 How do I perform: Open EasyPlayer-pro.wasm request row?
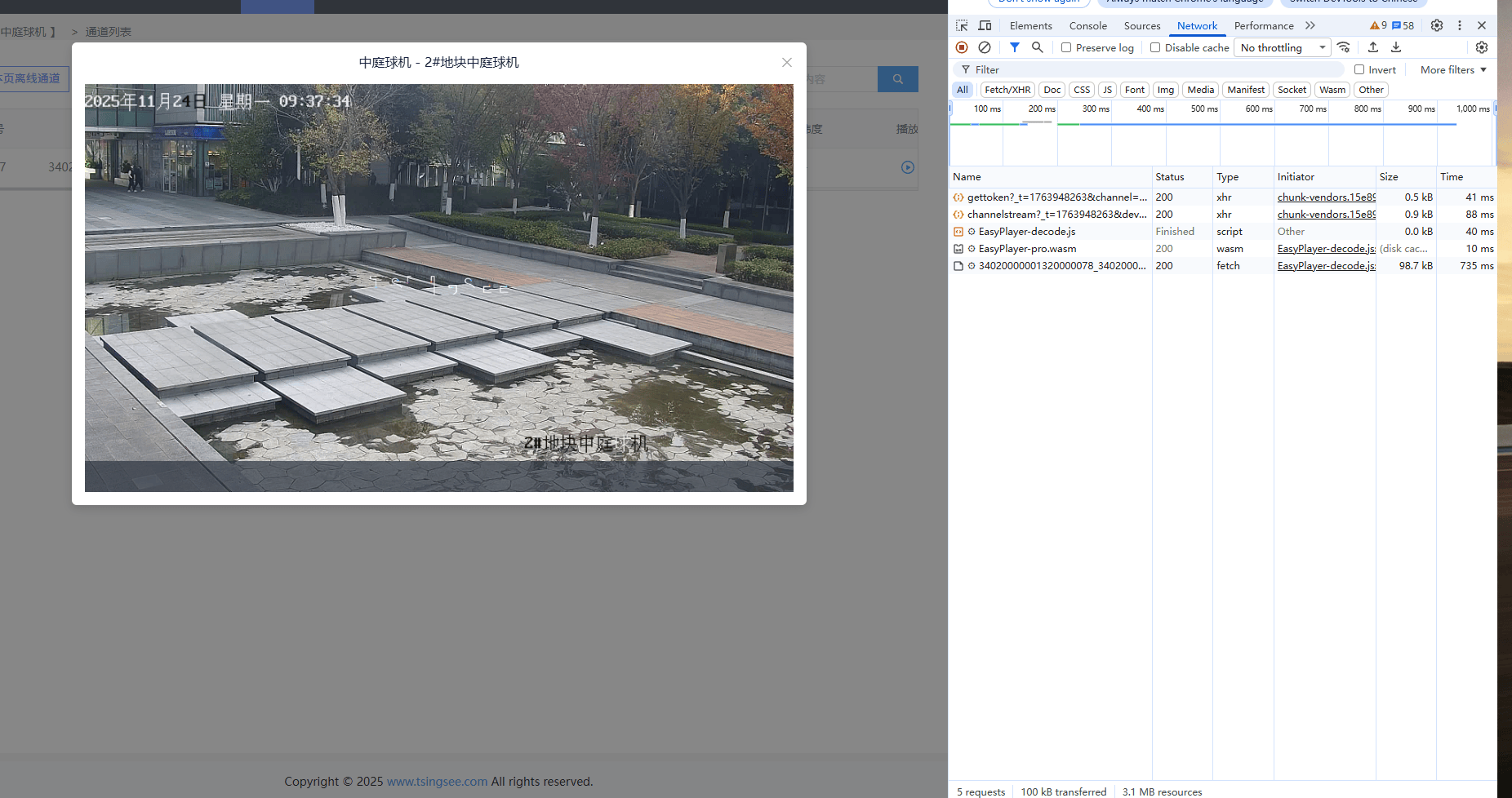click(1027, 249)
